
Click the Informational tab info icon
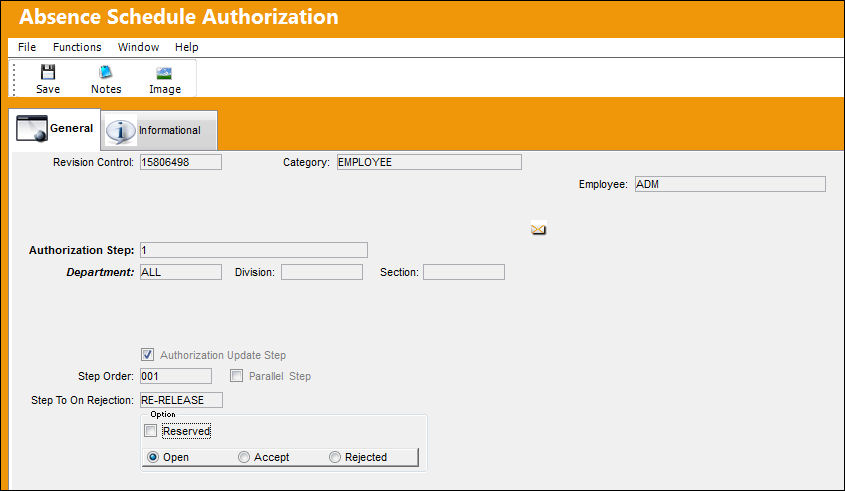point(120,131)
